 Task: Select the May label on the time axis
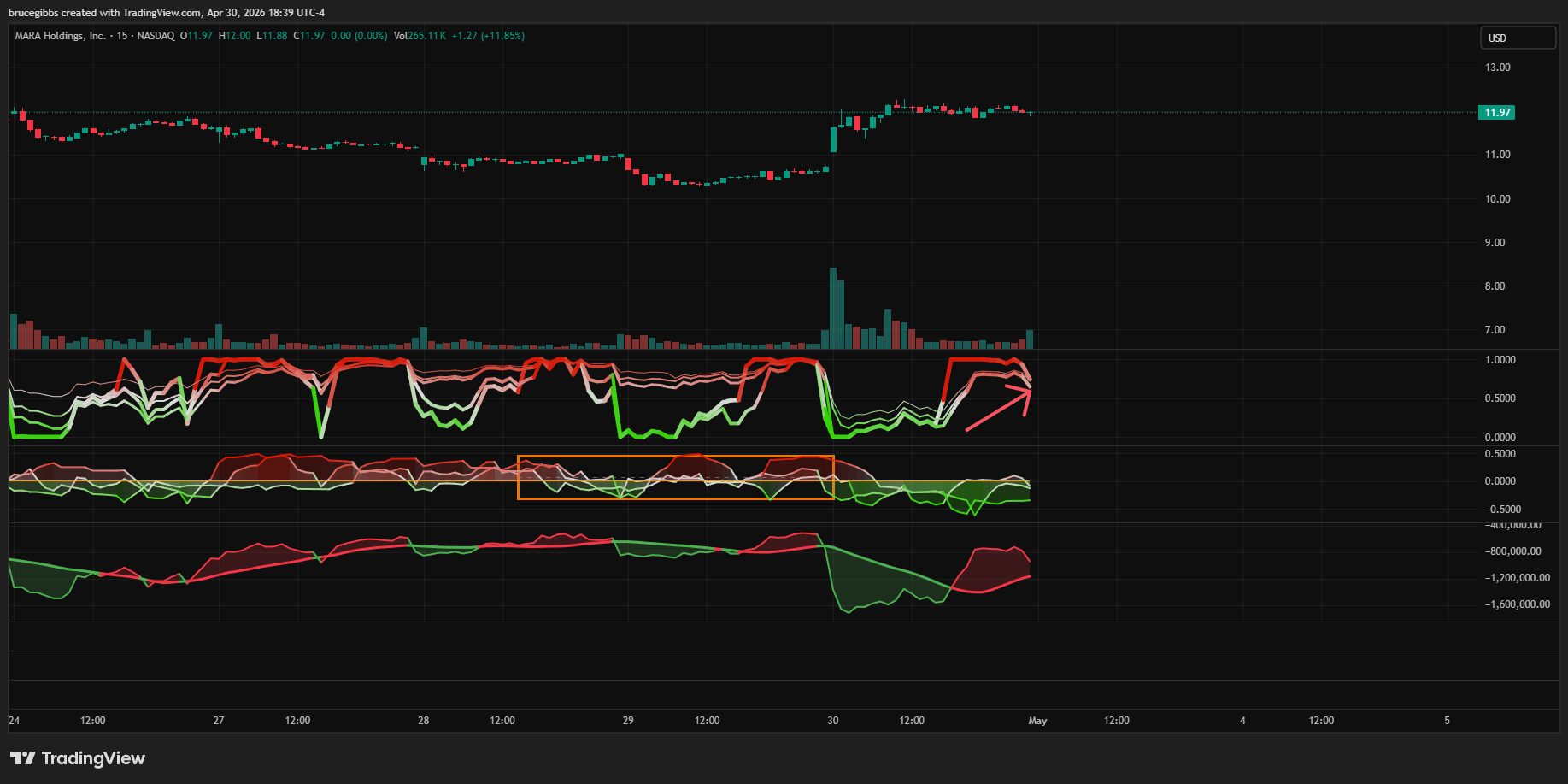1037,721
